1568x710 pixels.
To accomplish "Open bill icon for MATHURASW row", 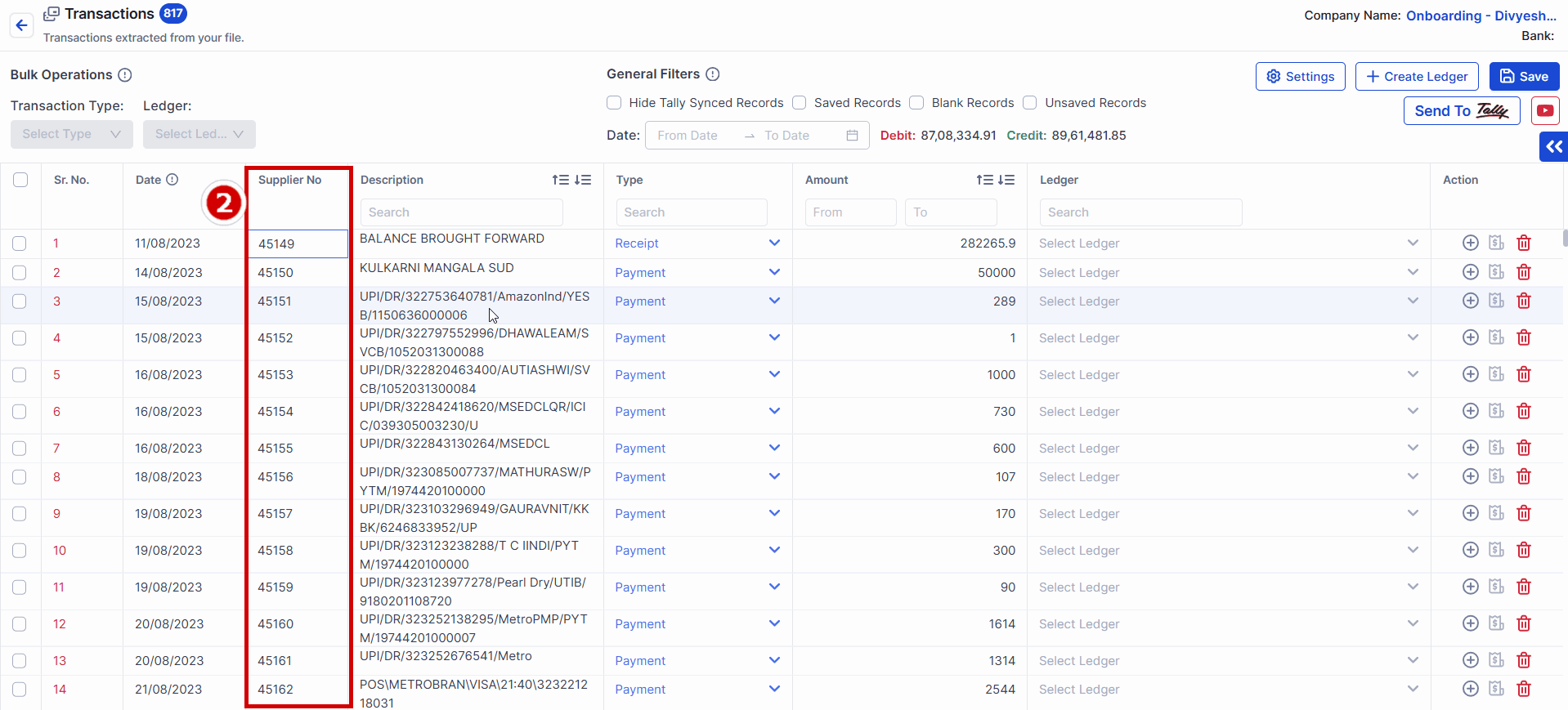I will coord(1497,476).
